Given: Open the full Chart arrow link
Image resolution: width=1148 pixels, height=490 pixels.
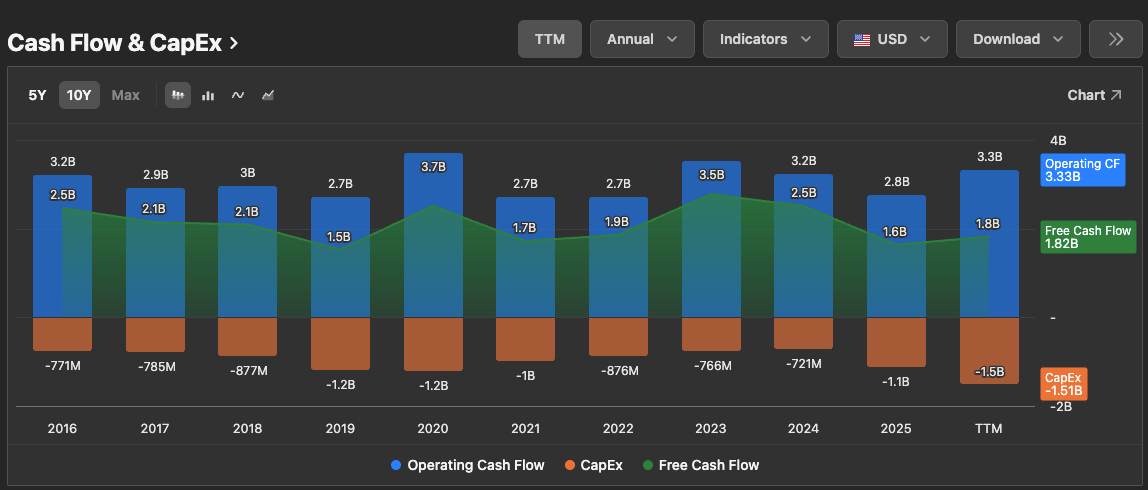Looking at the screenshot, I should [1094, 95].
